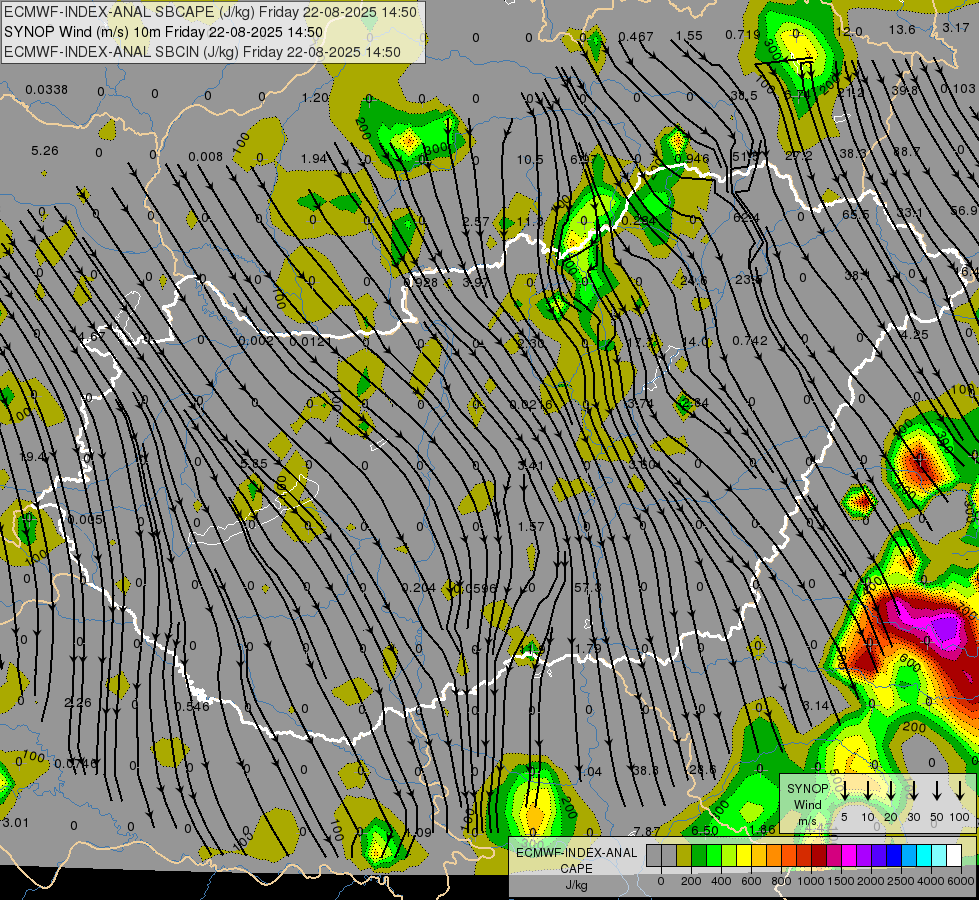Screen dimensions: 979x900
Task: Click the SBCAPE title line in header
Action: [x=210, y=12]
